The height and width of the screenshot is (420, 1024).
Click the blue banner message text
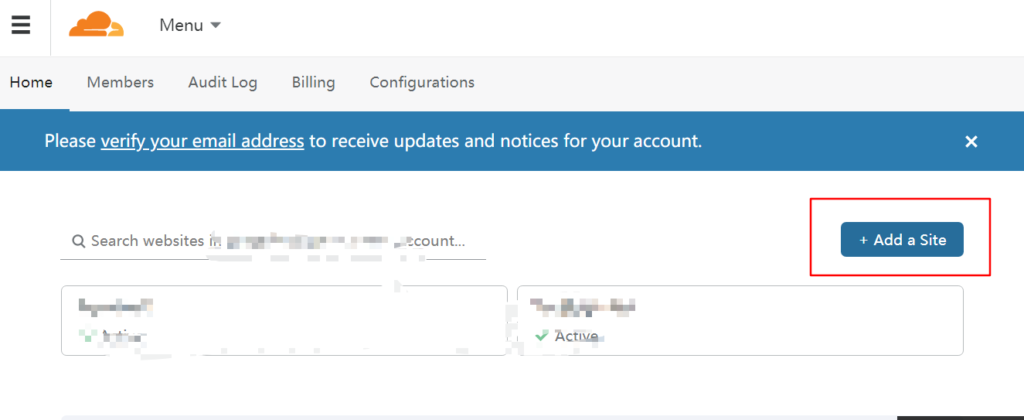pyautogui.click(x=500, y=141)
